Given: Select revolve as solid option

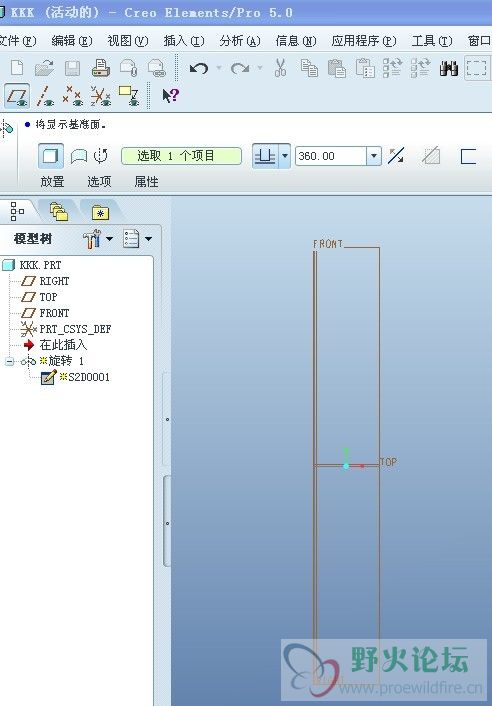Looking at the screenshot, I should tap(50, 156).
